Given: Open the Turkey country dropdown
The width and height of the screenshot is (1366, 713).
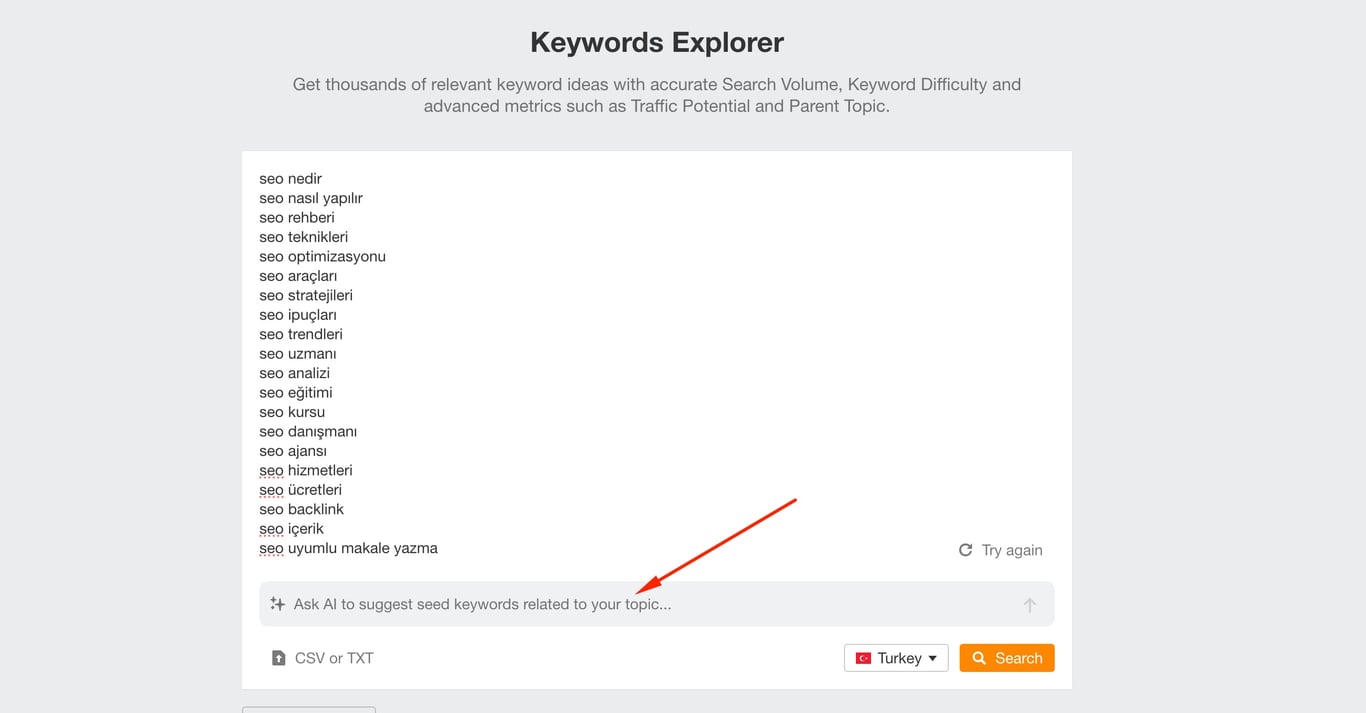Looking at the screenshot, I should tap(896, 658).
